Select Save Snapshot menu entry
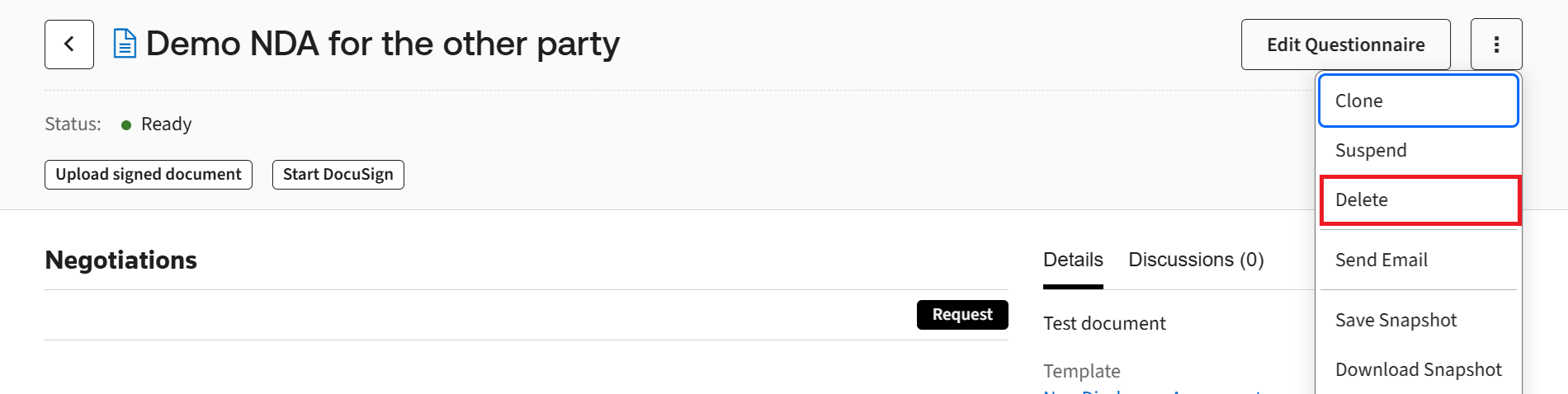1568x394 pixels. pyautogui.click(x=1418, y=320)
